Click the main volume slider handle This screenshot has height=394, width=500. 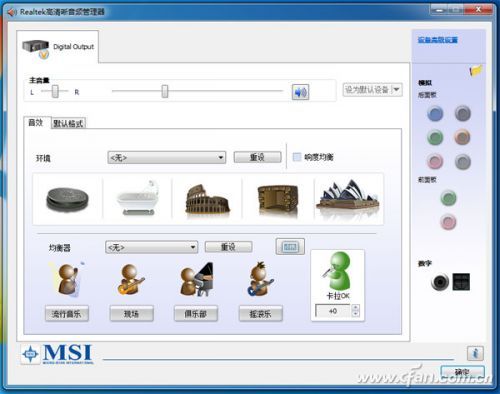coord(165,91)
